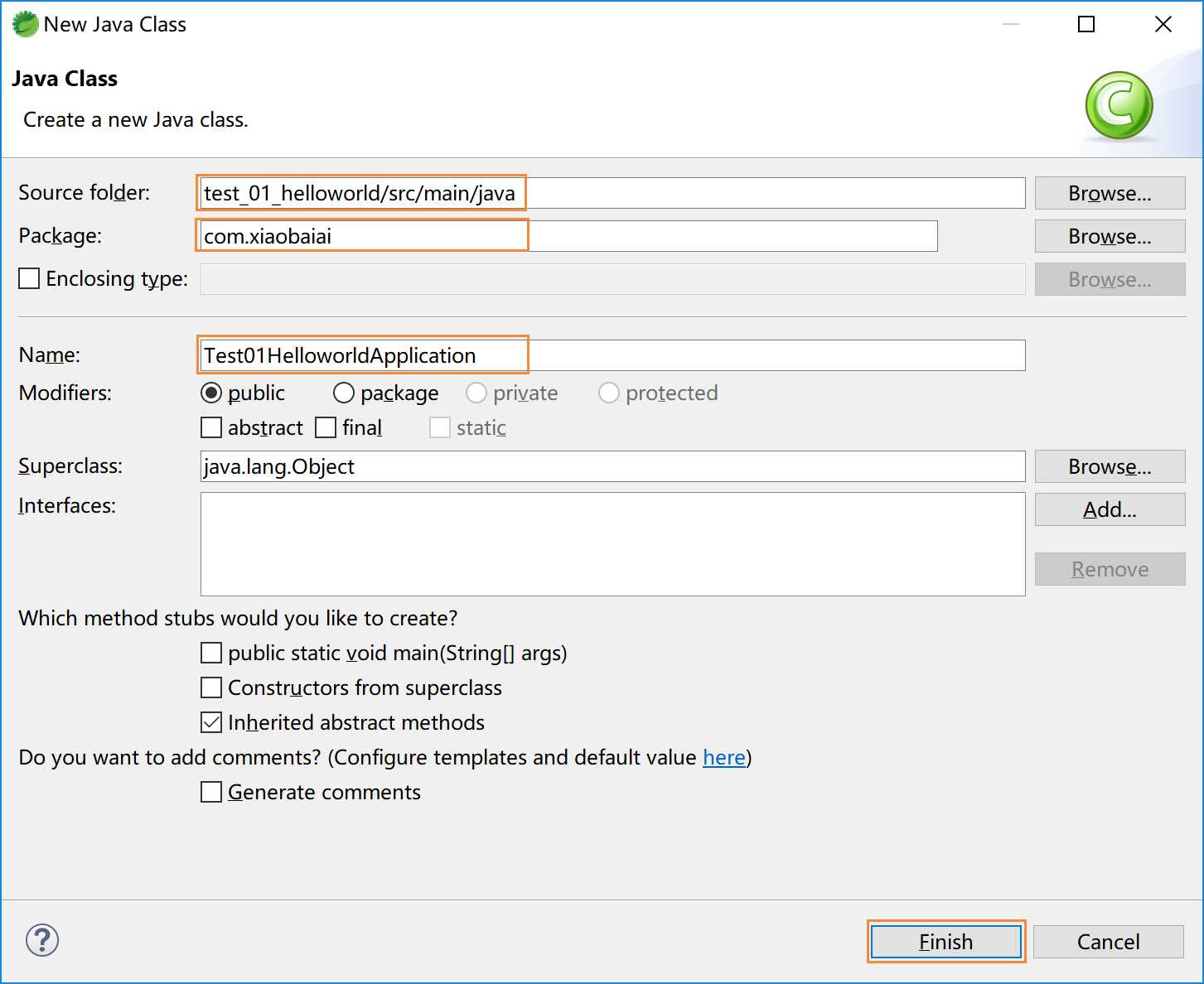1204x984 pixels.
Task: Close the New Java Class dialog
Action: 1163,24
